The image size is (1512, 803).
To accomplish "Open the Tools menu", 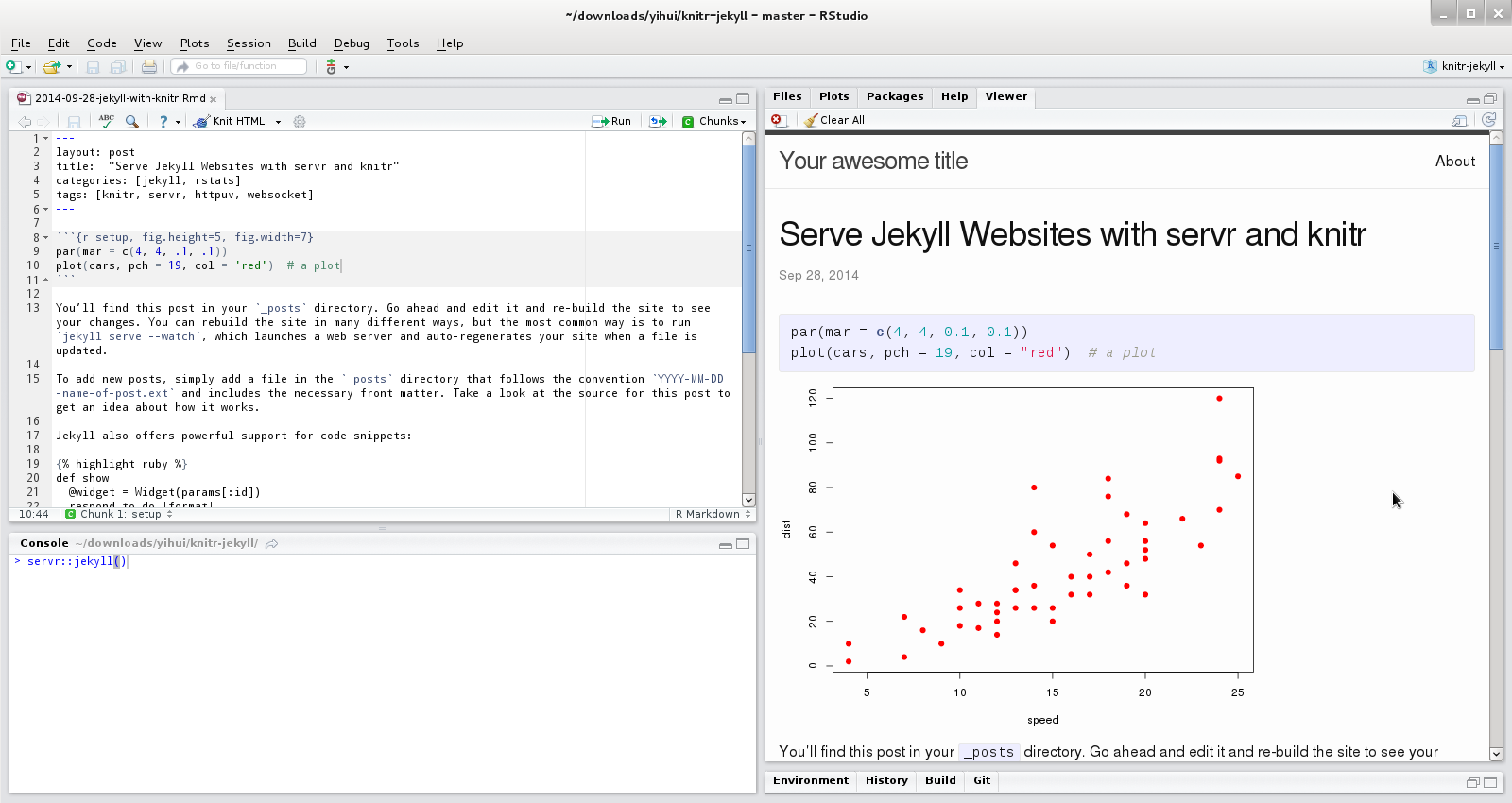I will [x=403, y=43].
